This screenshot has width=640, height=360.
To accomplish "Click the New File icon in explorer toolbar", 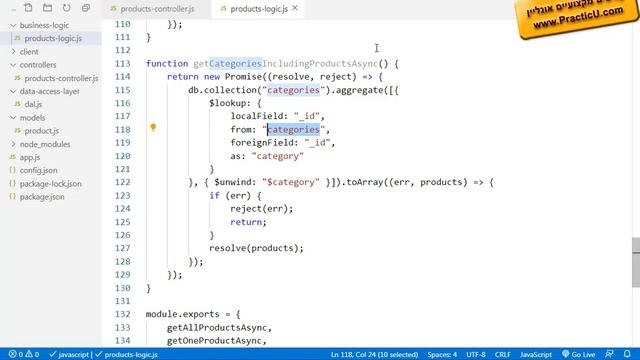I will (28, 8).
